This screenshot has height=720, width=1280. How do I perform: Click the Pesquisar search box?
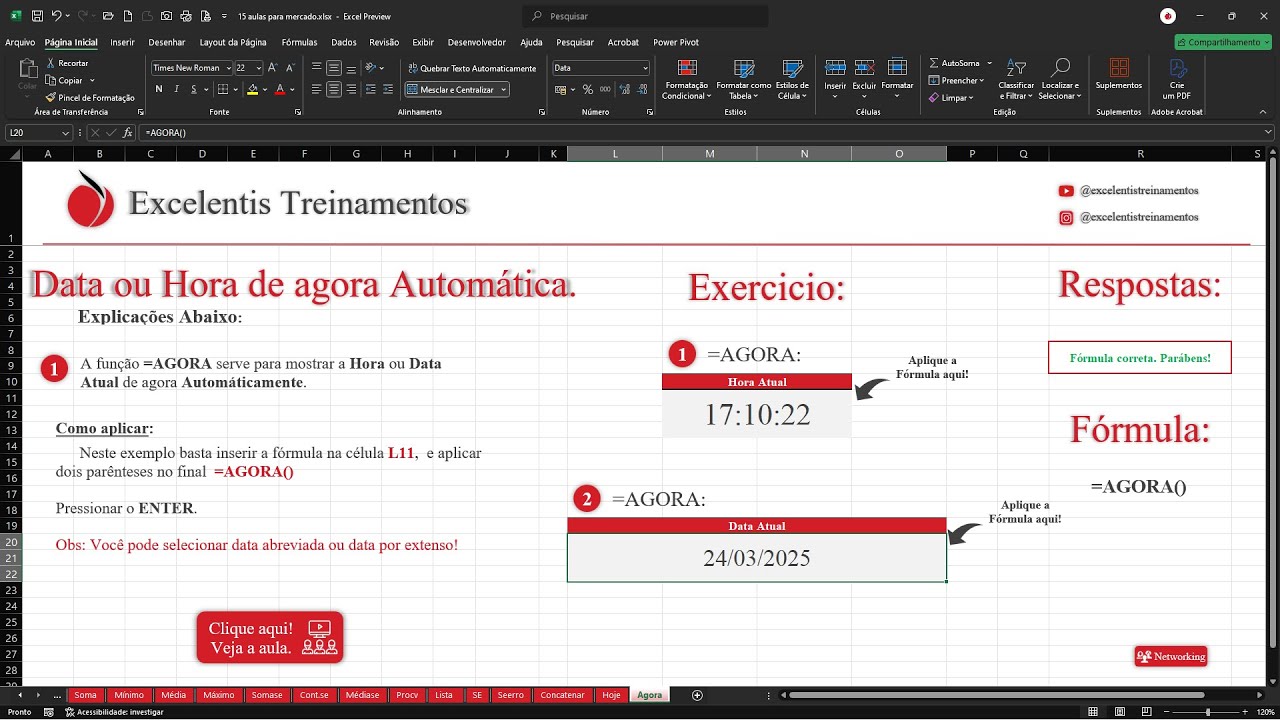pyautogui.click(x=645, y=16)
